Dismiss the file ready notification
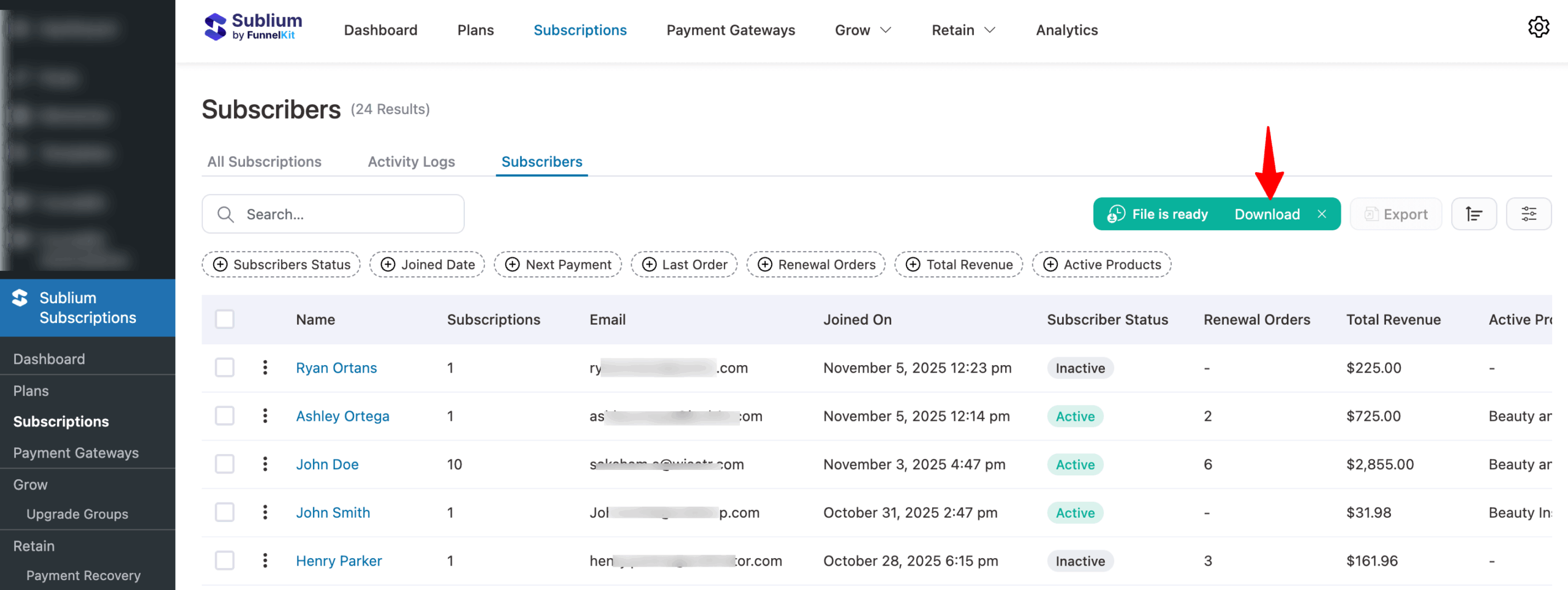Viewport: 1568px width, 590px height. coord(1322,214)
